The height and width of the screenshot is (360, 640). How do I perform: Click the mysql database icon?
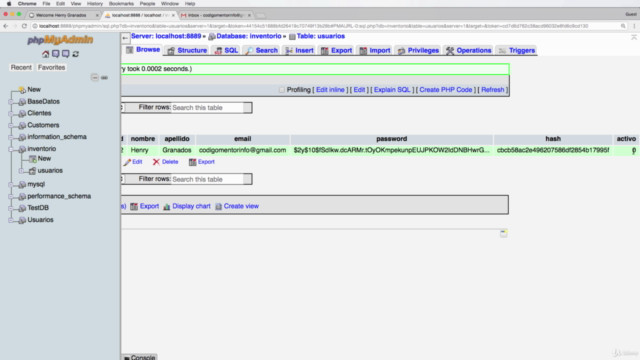(22, 184)
